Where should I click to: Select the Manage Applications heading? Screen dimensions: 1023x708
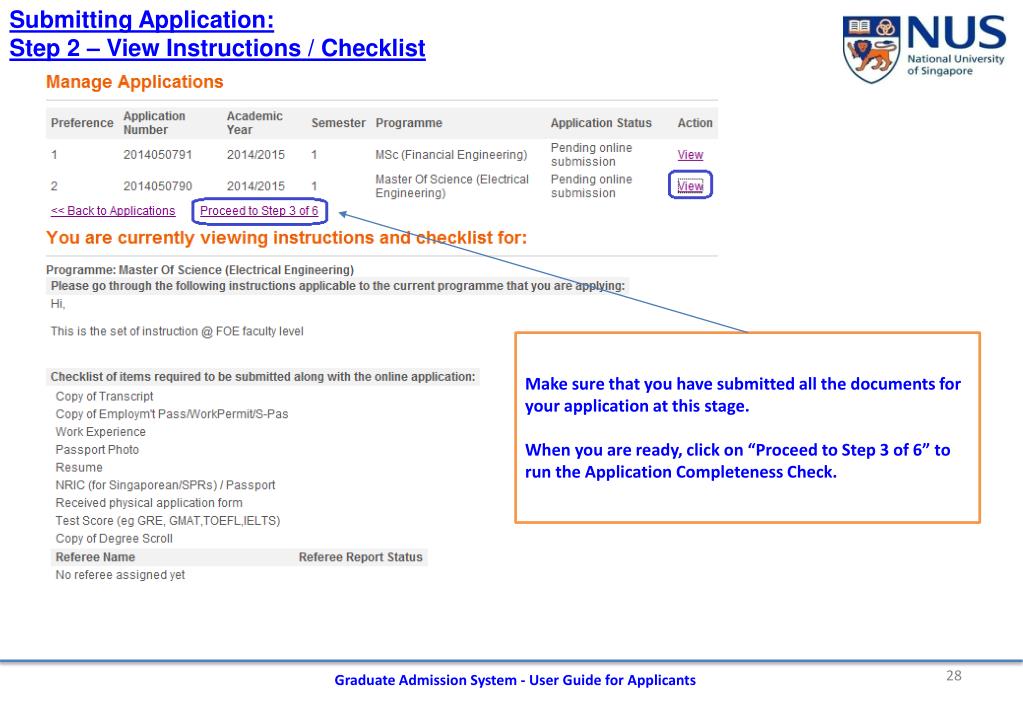(134, 82)
